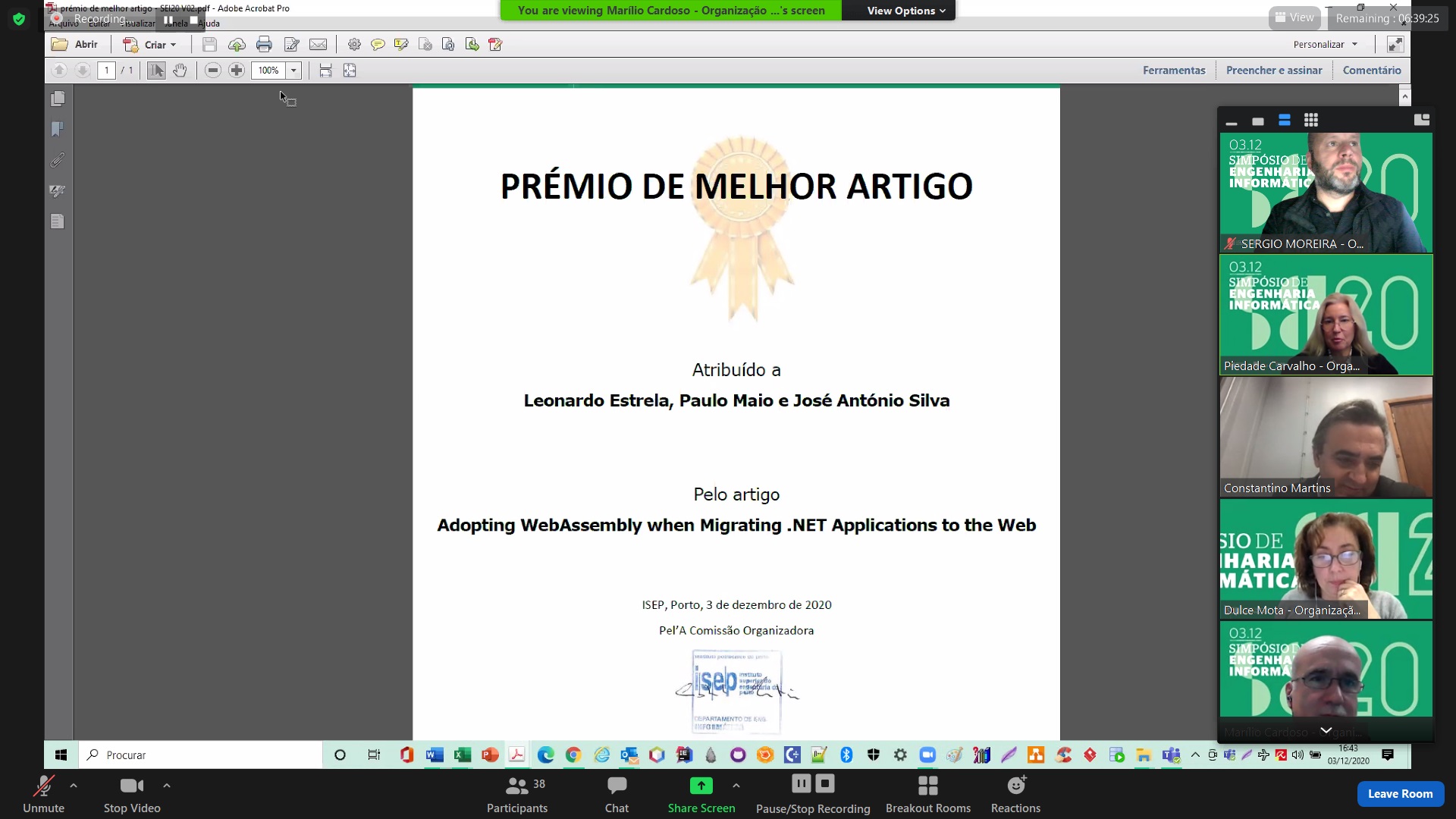Click the yellow sticky note comment icon
Image resolution: width=1456 pixels, height=819 pixels.
[378, 45]
